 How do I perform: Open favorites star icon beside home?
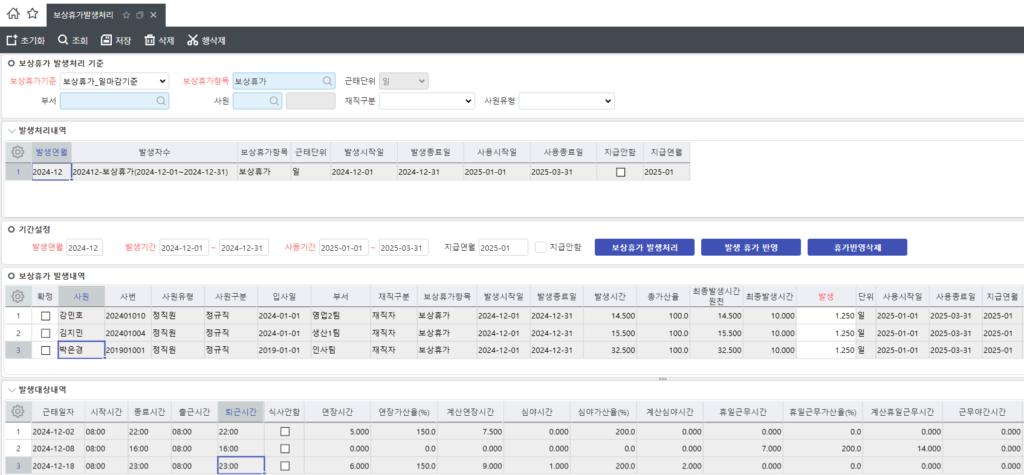[32, 14]
